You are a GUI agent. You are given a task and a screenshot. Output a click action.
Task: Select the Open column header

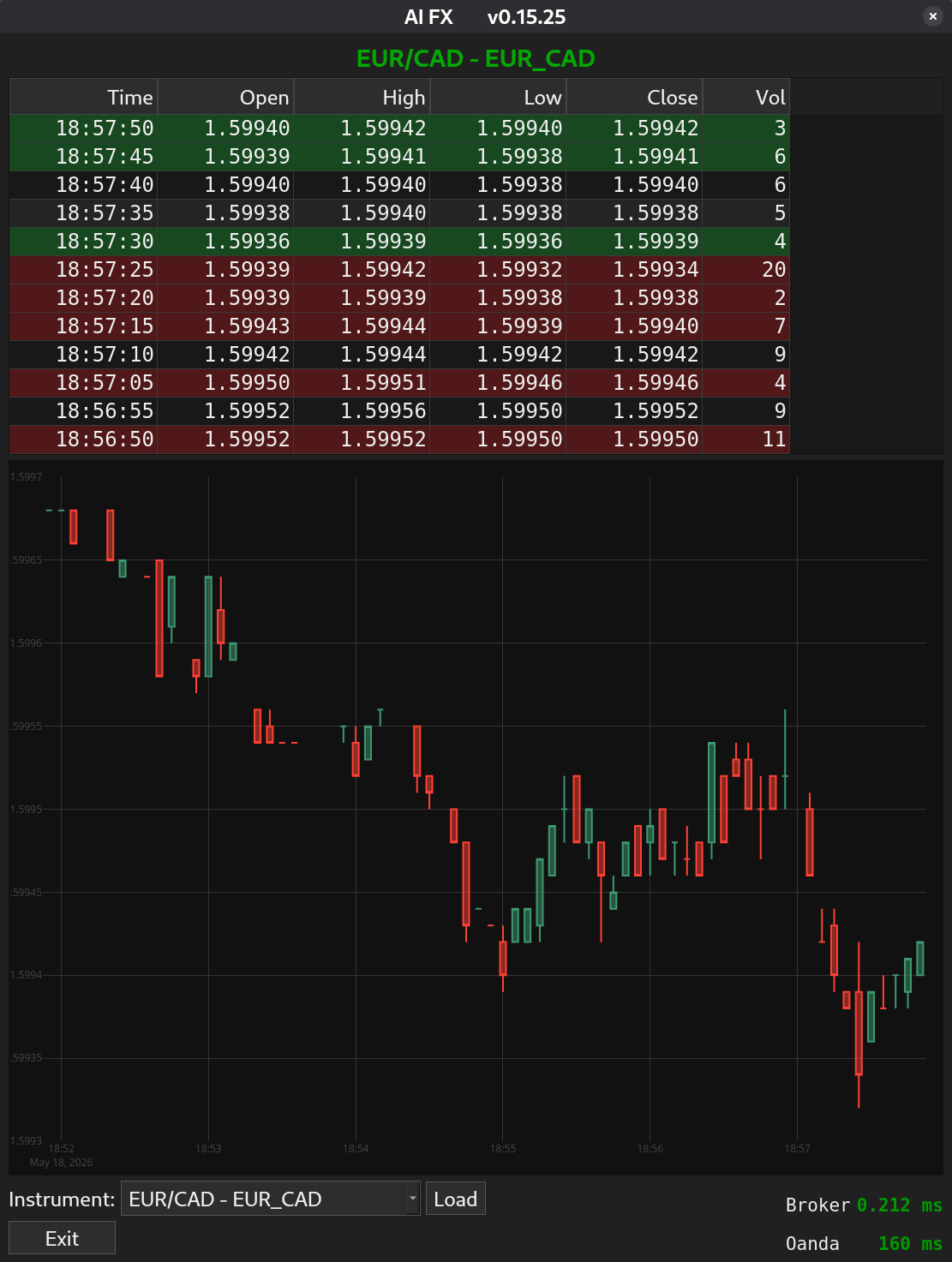226,97
